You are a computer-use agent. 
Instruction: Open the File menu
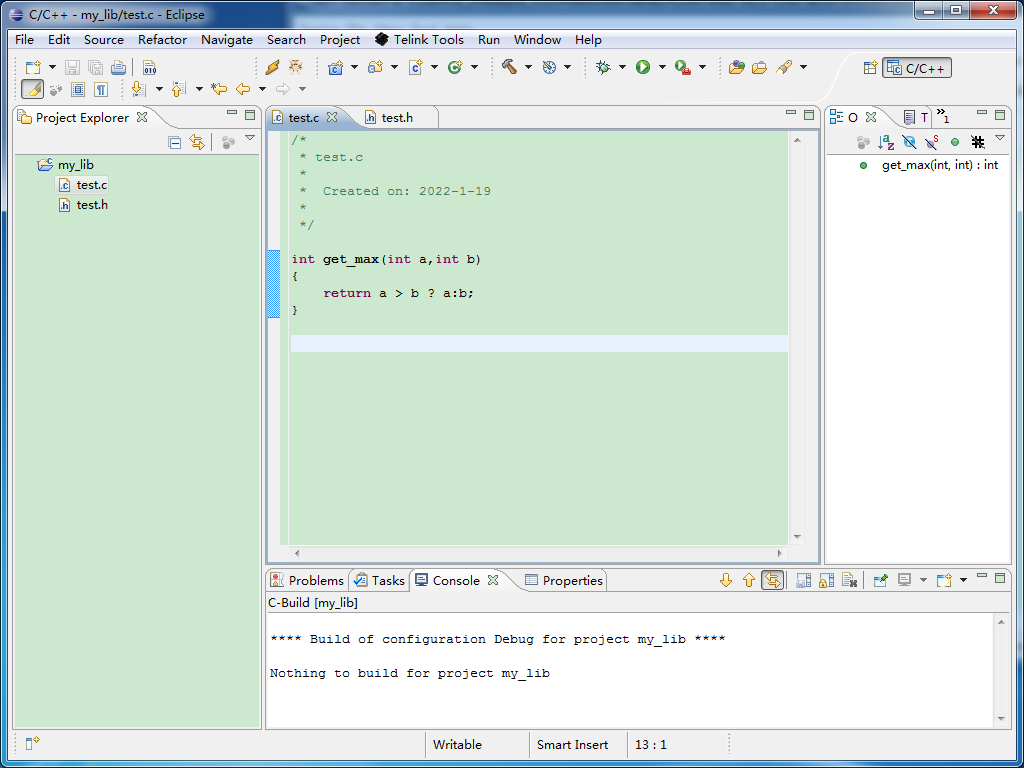pyautogui.click(x=24, y=40)
